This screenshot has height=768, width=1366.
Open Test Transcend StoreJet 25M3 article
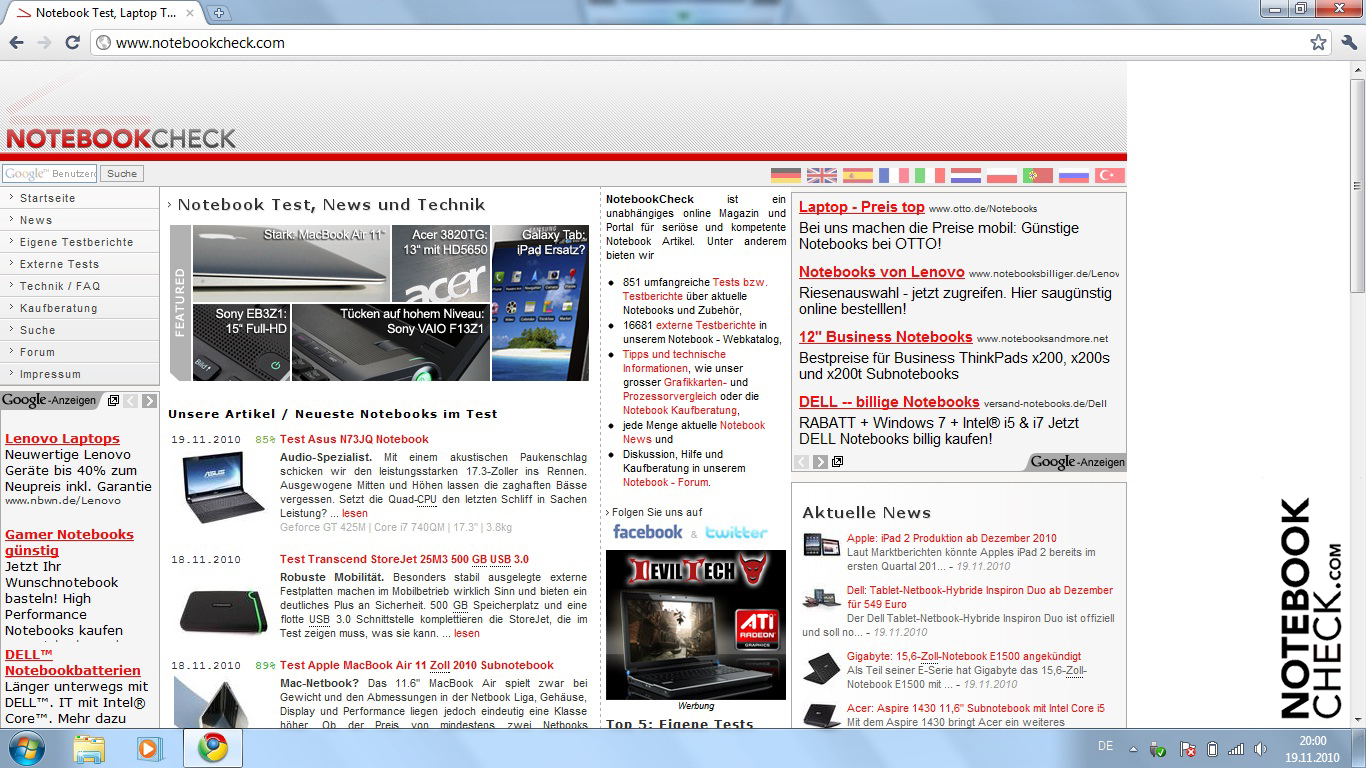point(404,559)
